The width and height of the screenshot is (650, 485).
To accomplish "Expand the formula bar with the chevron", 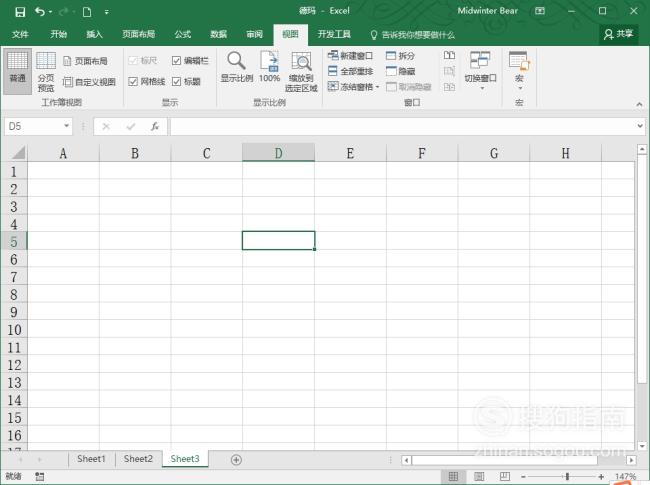I will click(640, 126).
